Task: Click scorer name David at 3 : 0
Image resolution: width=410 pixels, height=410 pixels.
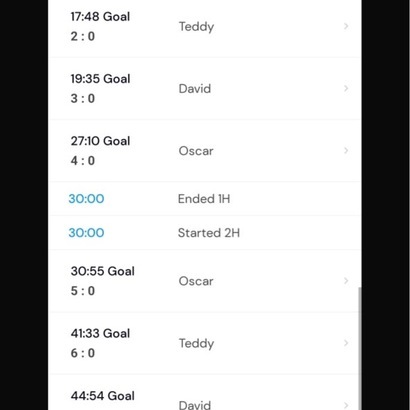Action: (195, 89)
